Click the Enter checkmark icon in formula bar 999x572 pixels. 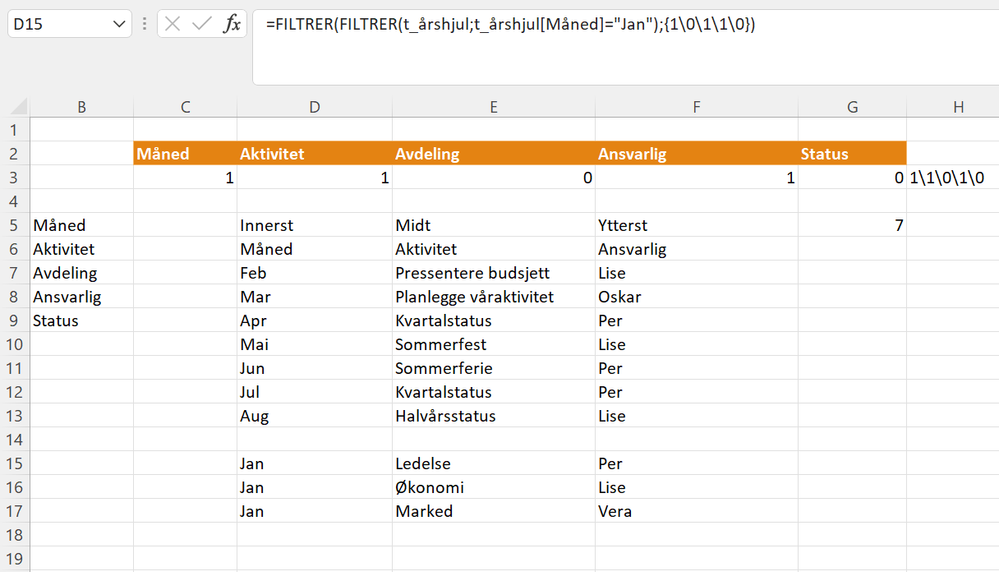(x=202, y=24)
